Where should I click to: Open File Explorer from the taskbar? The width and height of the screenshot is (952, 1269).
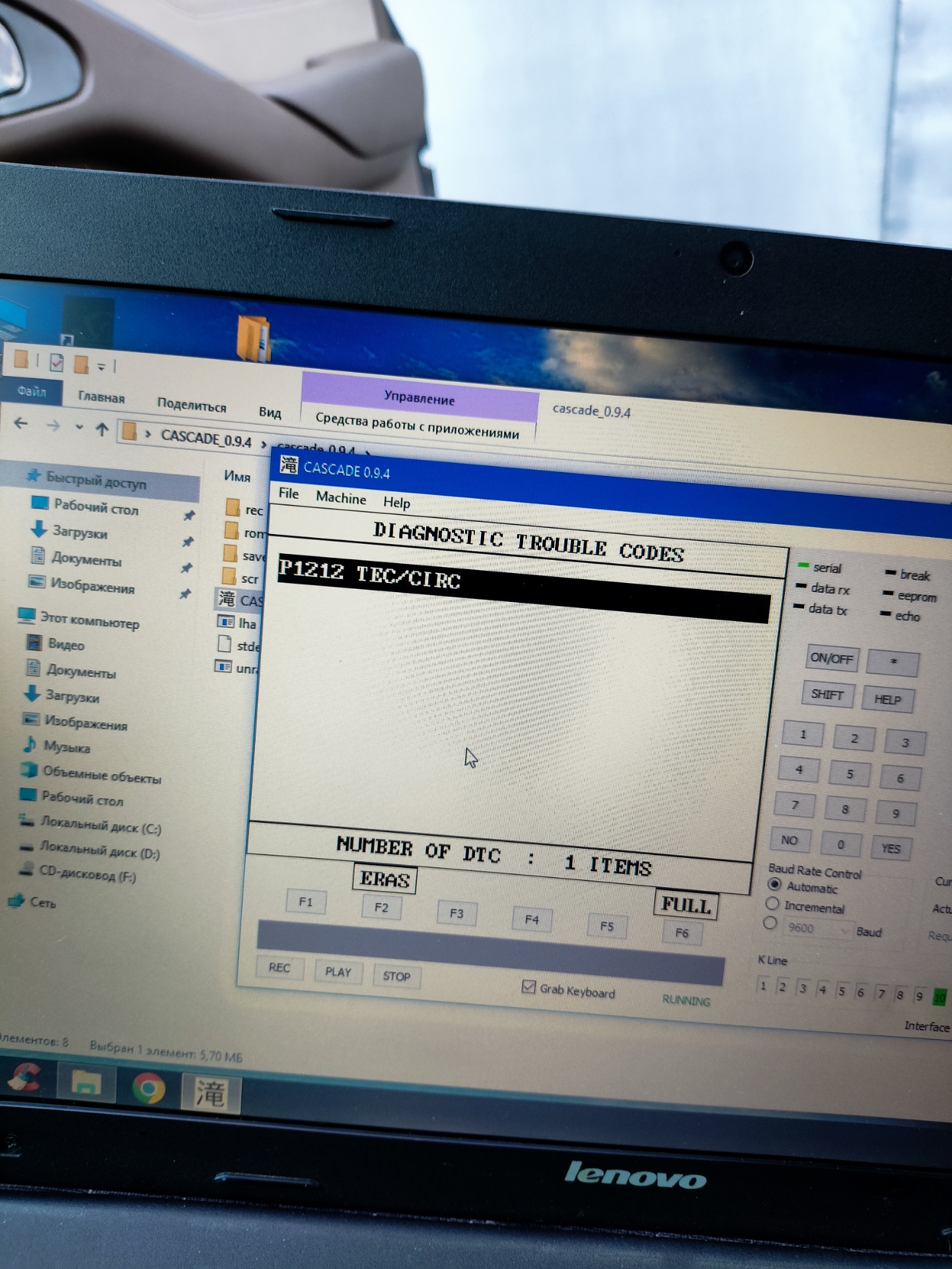[85, 1085]
